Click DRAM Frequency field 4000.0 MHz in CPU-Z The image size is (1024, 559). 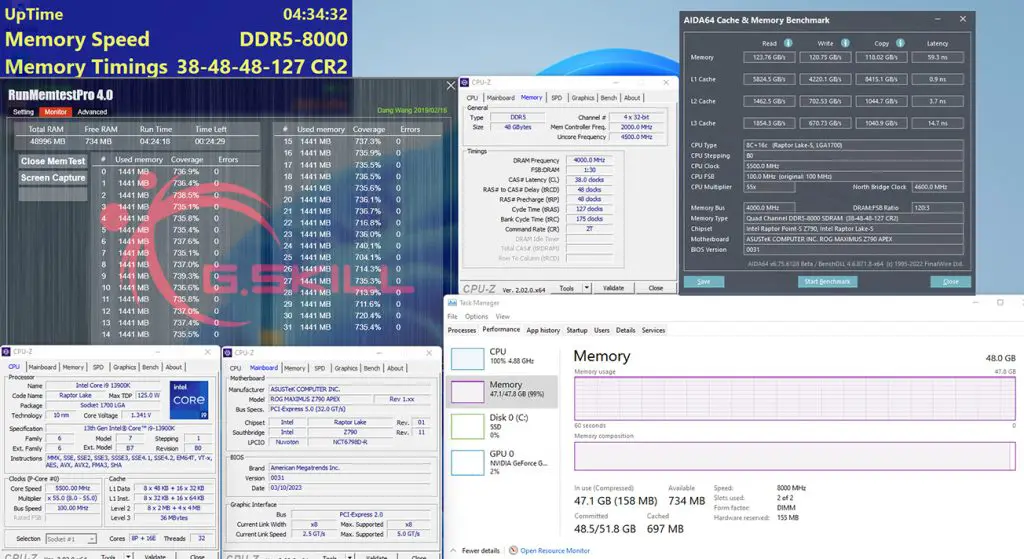(x=589, y=160)
